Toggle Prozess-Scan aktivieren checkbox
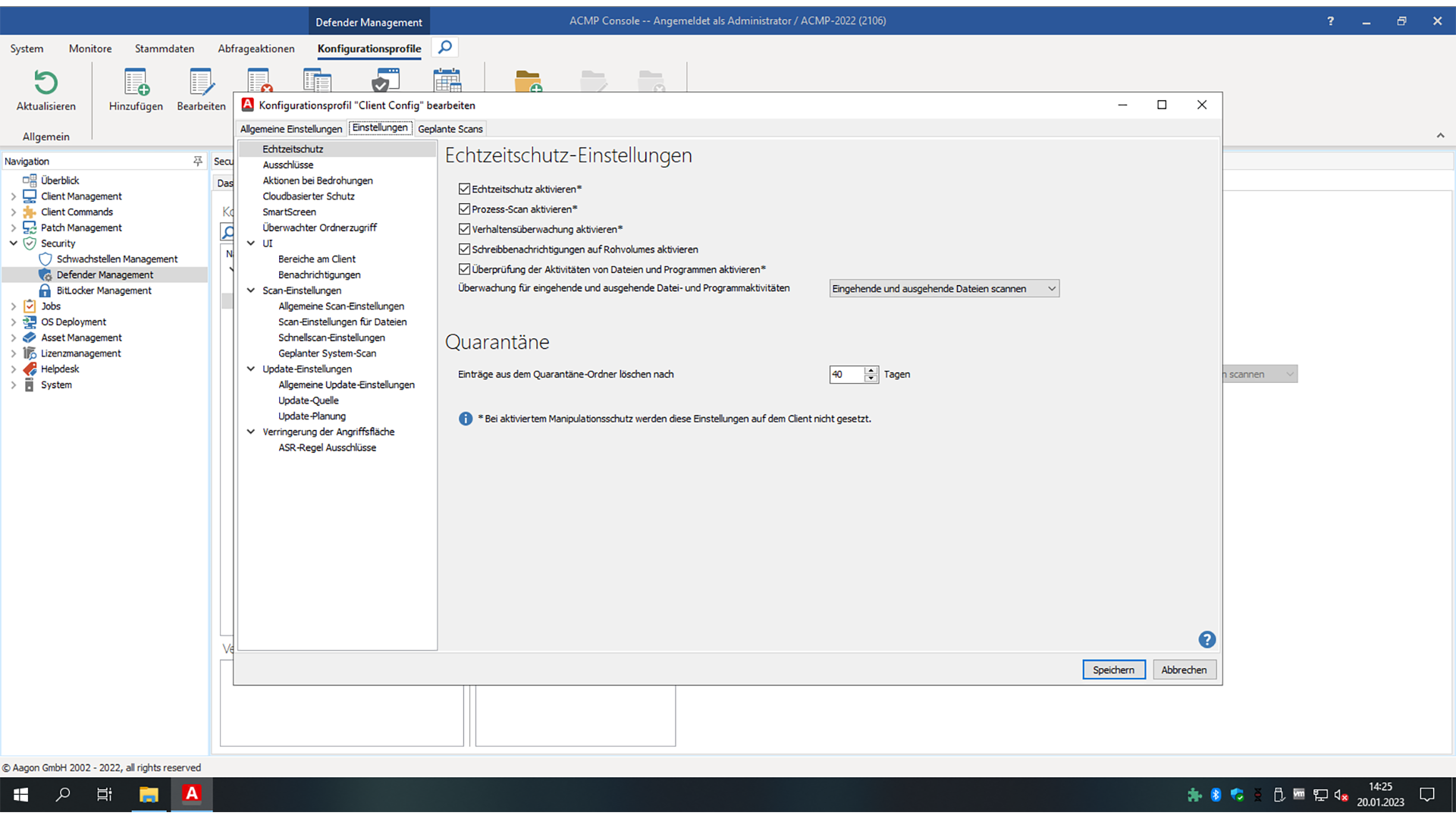 464,209
